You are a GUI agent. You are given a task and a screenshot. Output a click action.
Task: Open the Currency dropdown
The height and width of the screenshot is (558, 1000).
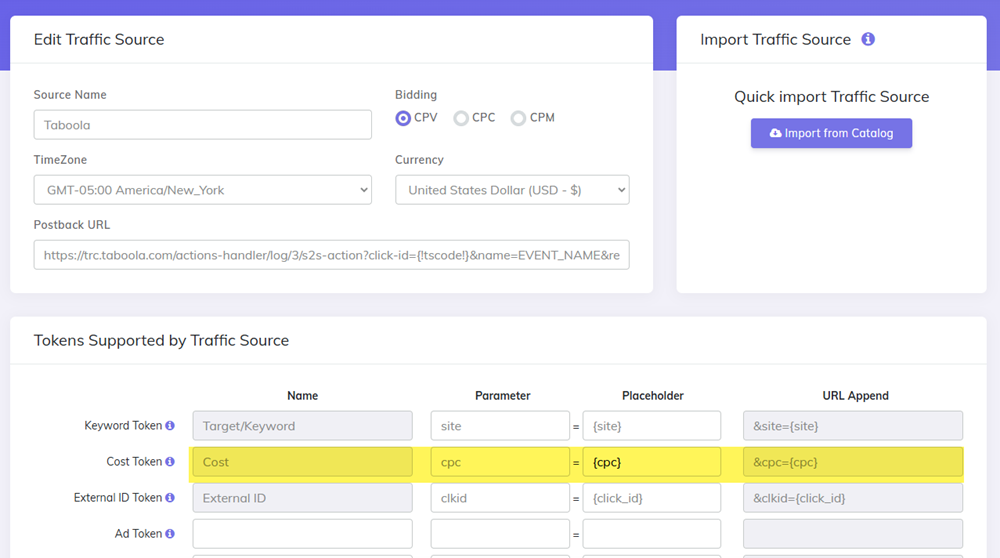(x=512, y=190)
